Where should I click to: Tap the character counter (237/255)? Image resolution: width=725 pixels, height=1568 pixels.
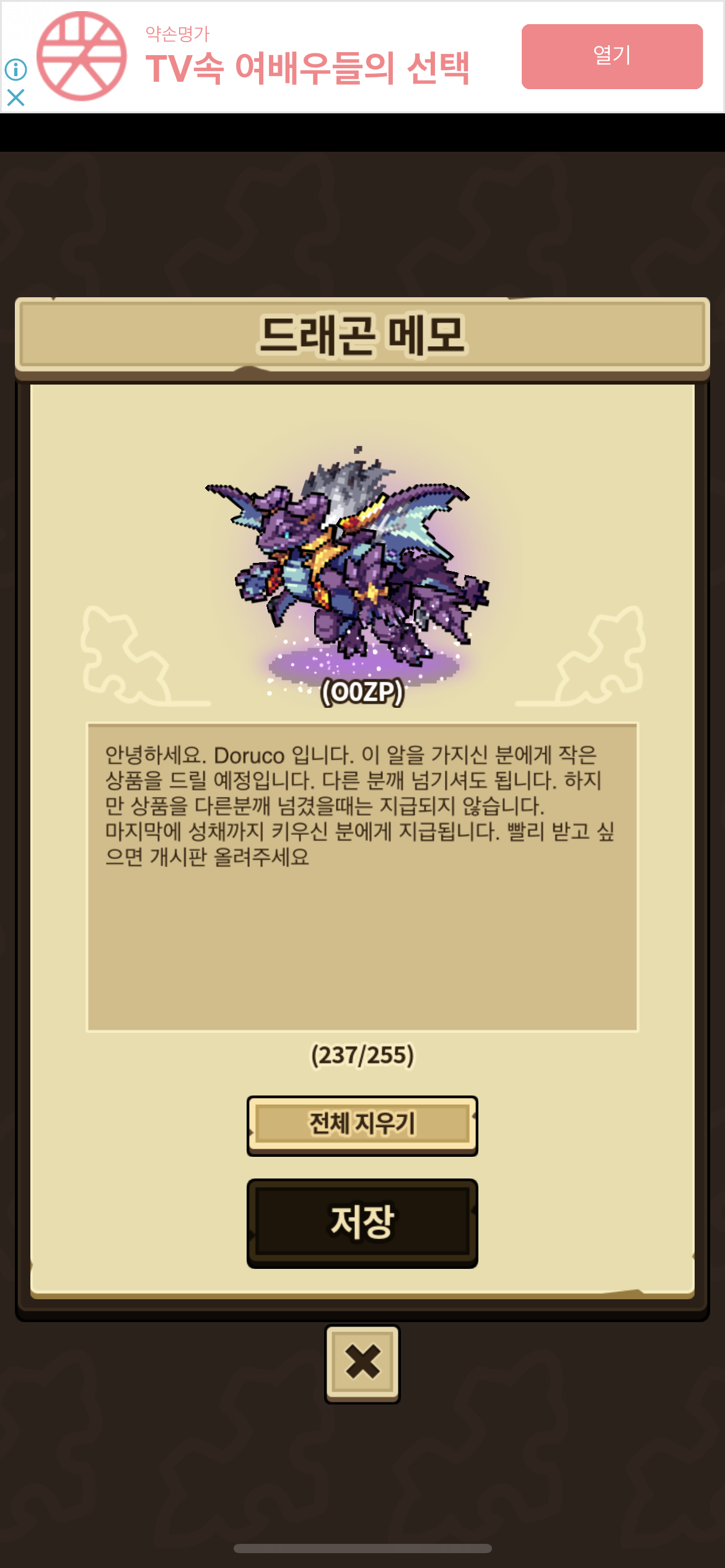pyautogui.click(x=362, y=1055)
